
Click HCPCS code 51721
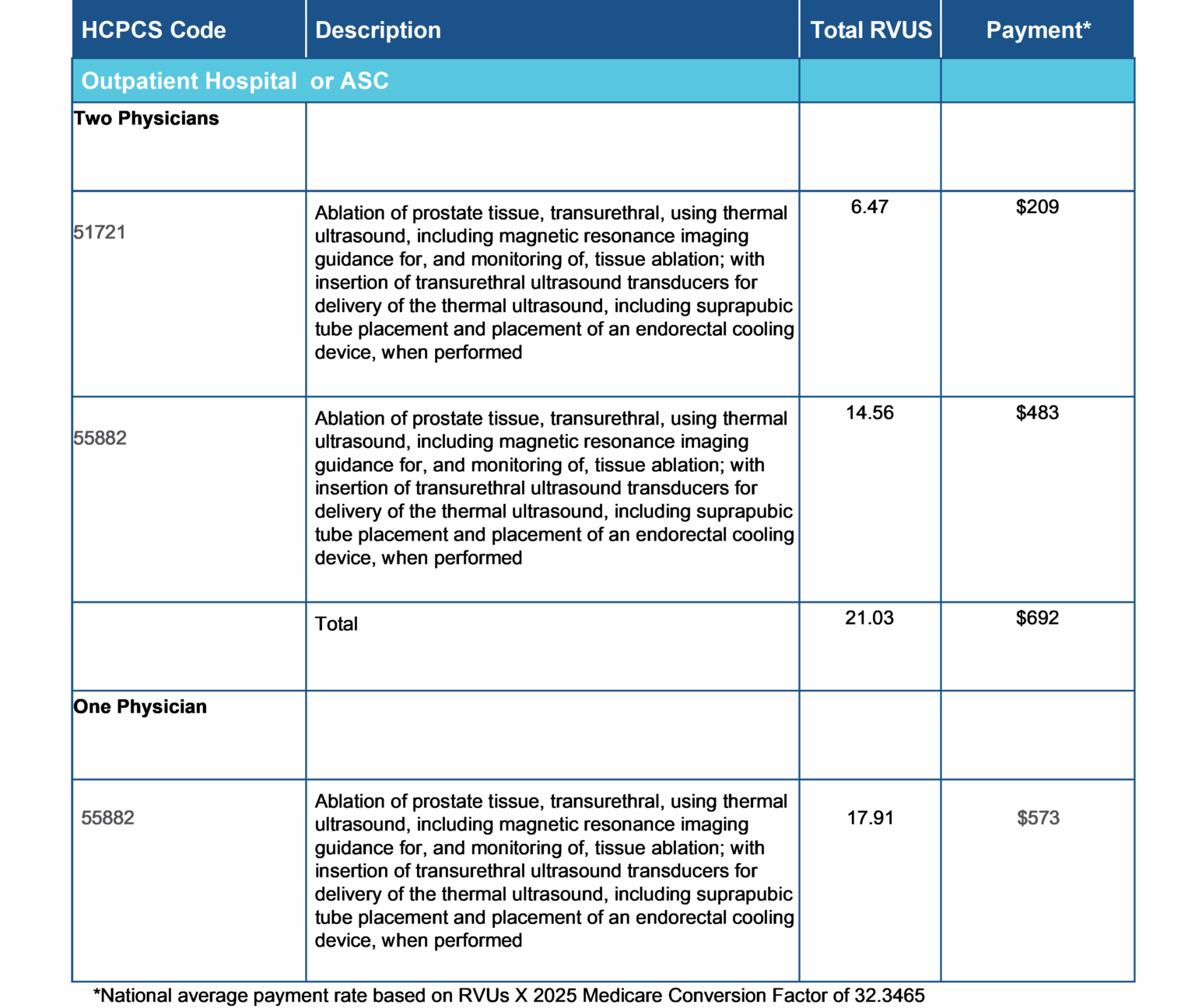tap(100, 233)
